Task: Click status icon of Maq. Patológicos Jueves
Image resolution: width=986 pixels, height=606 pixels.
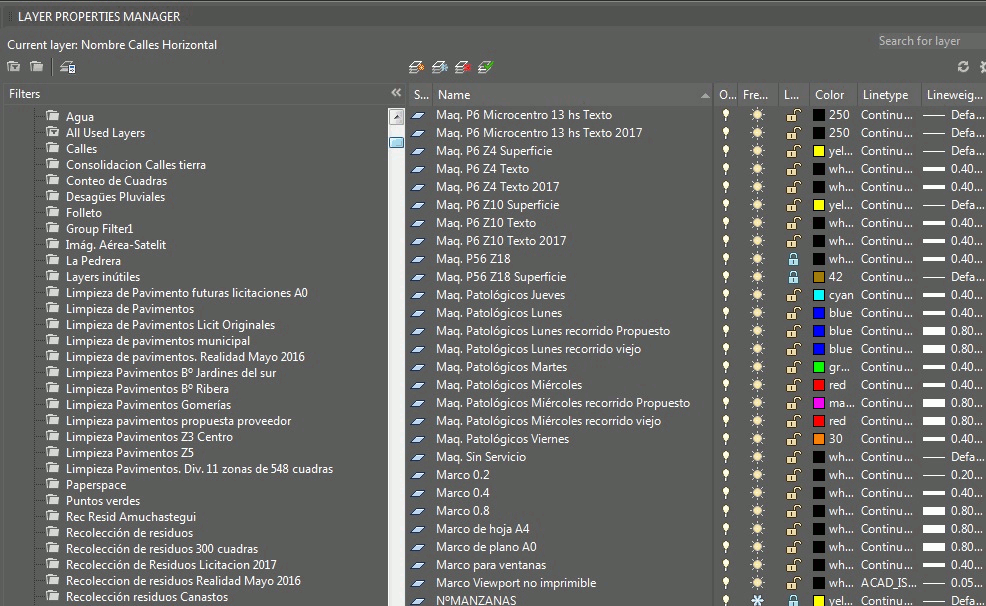Action: click(418, 295)
